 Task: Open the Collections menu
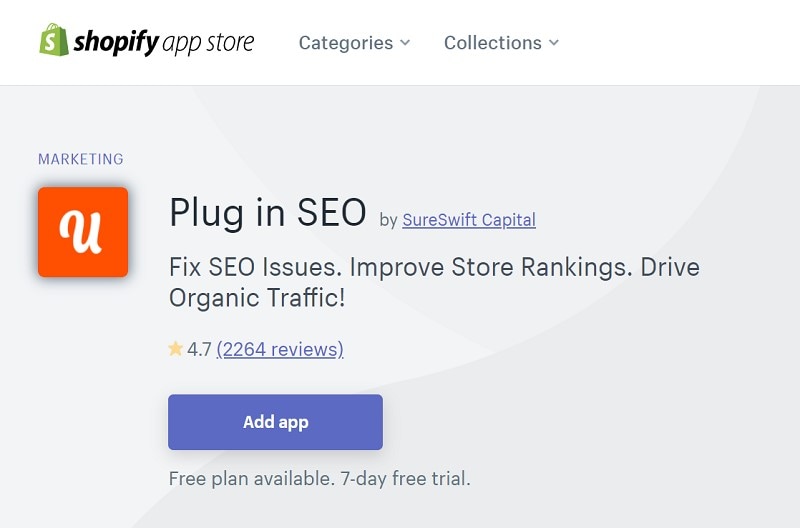pos(493,43)
